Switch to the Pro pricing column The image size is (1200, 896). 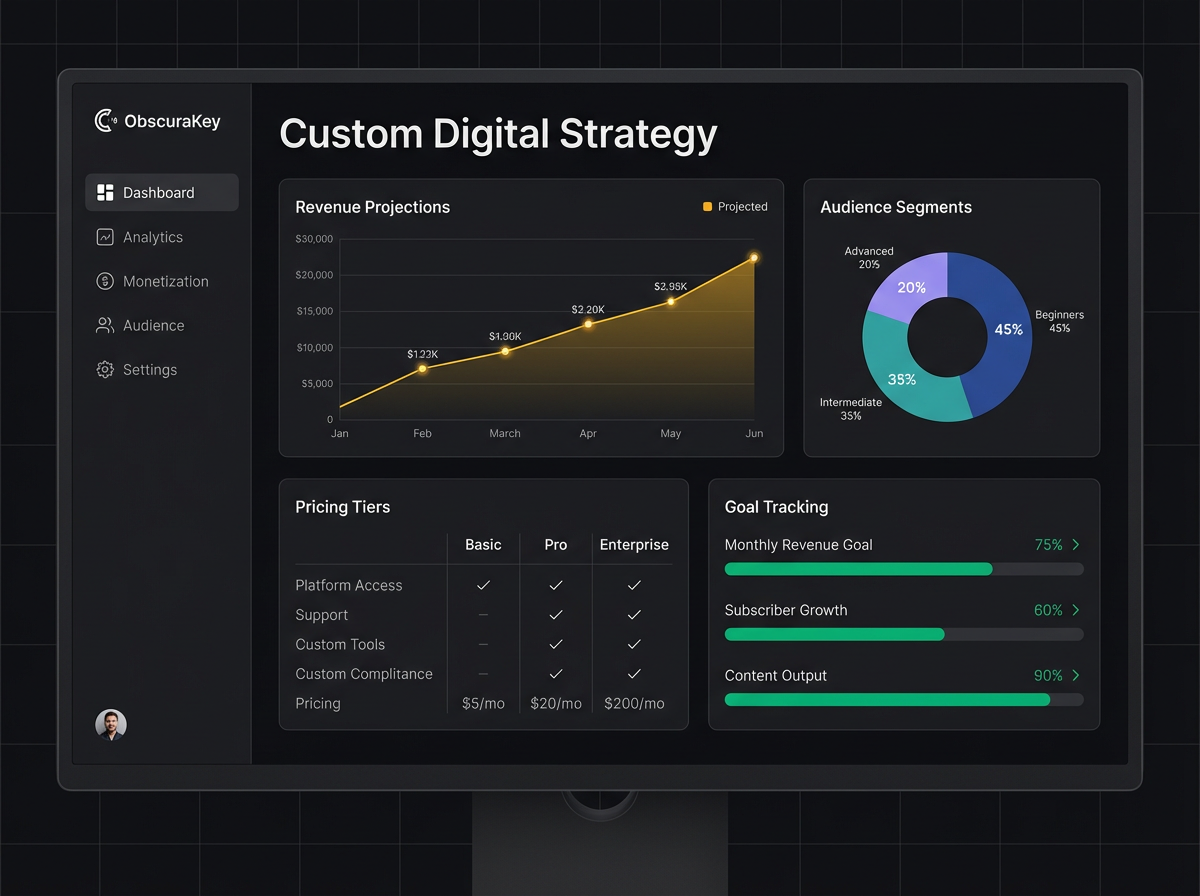556,545
